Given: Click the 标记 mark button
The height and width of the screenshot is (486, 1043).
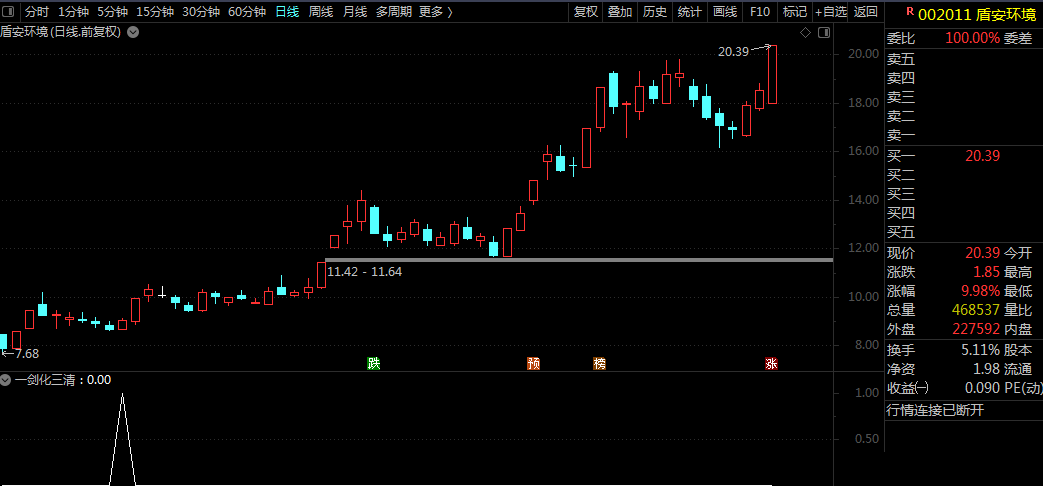Looking at the screenshot, I should point(795,11).
